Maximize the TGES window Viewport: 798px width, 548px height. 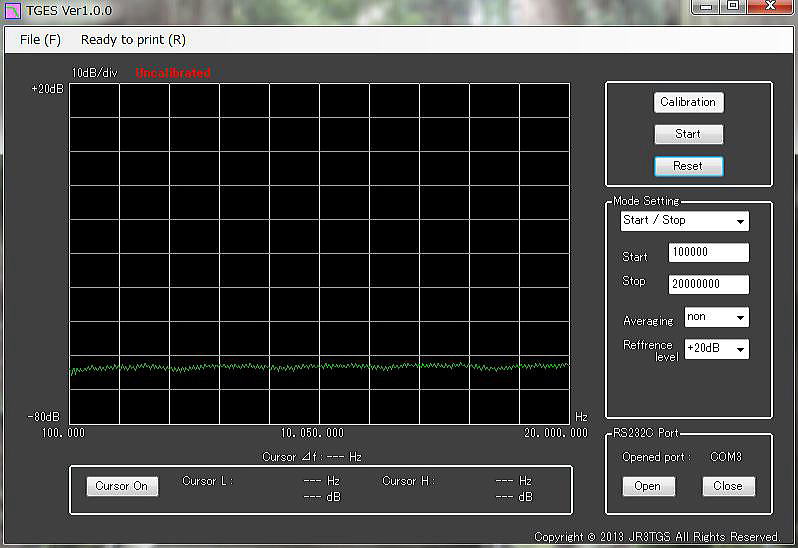click(733, 7)
